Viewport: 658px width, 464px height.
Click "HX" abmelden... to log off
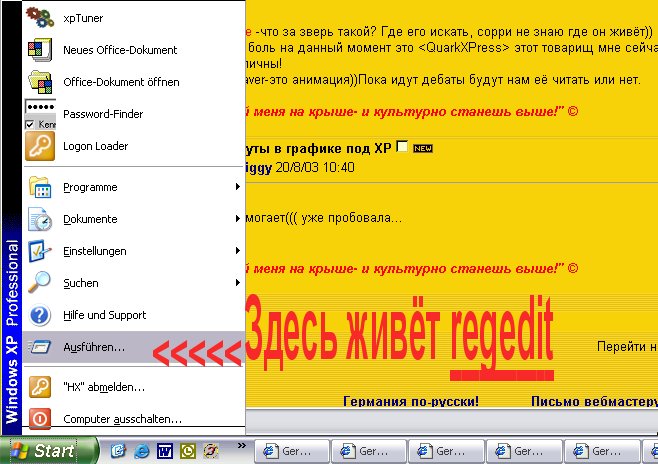tap(103, 386)
